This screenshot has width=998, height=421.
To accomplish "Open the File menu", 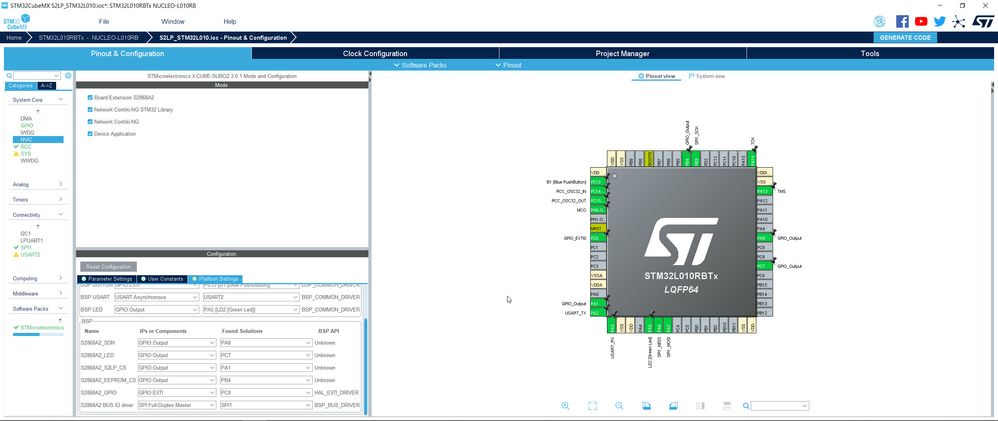I will pos(104,22).
